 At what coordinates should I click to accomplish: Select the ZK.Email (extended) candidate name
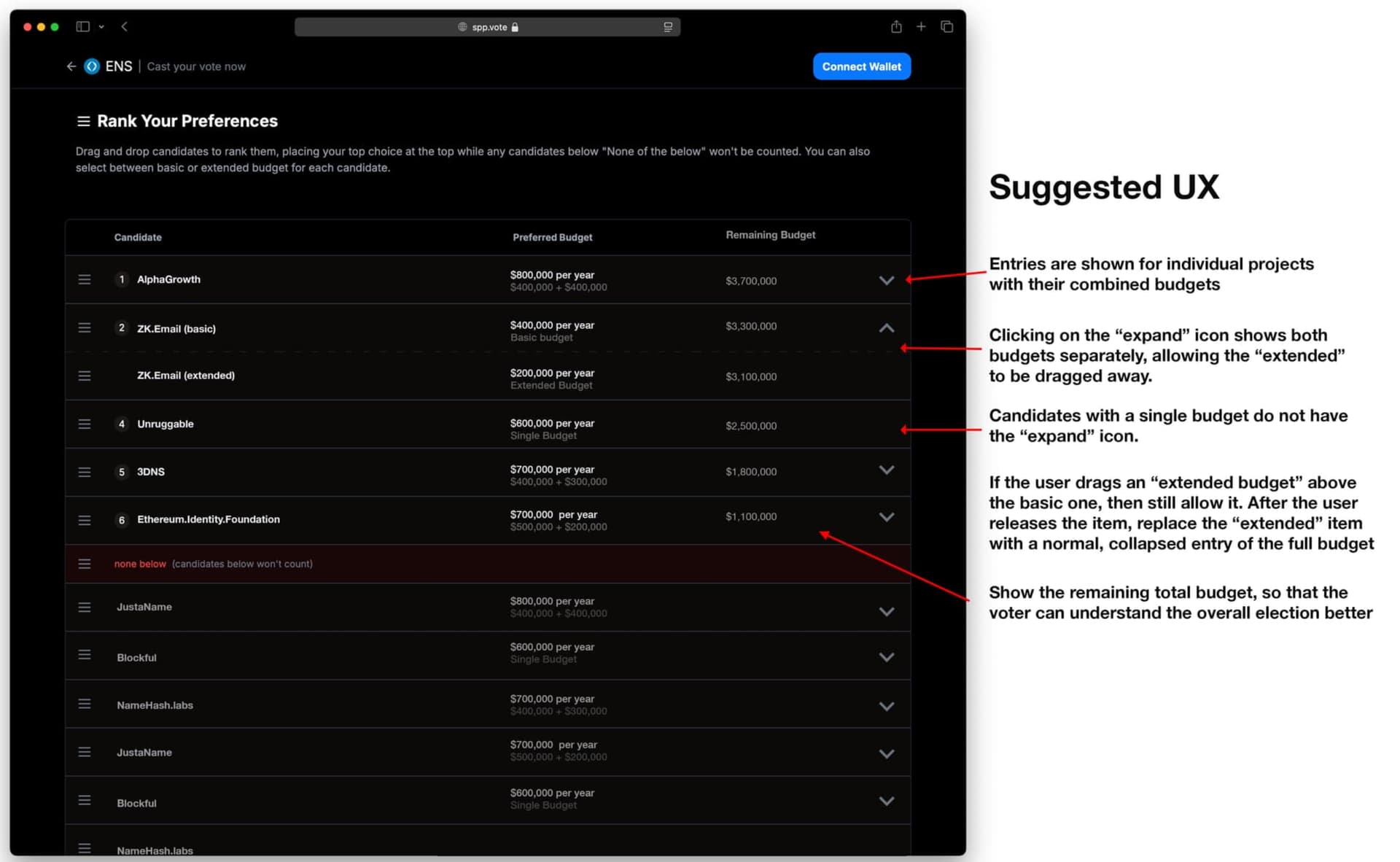point(186,376)
